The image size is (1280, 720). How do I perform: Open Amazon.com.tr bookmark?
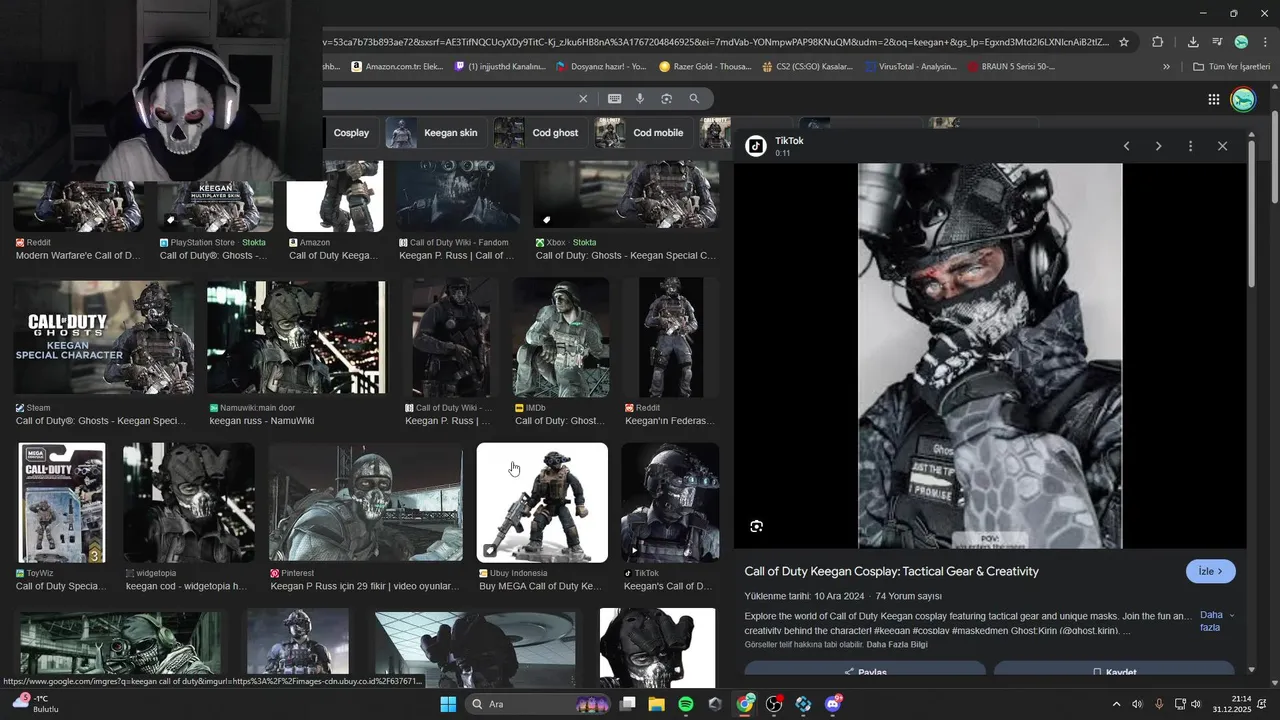click(x=397, y=67)
